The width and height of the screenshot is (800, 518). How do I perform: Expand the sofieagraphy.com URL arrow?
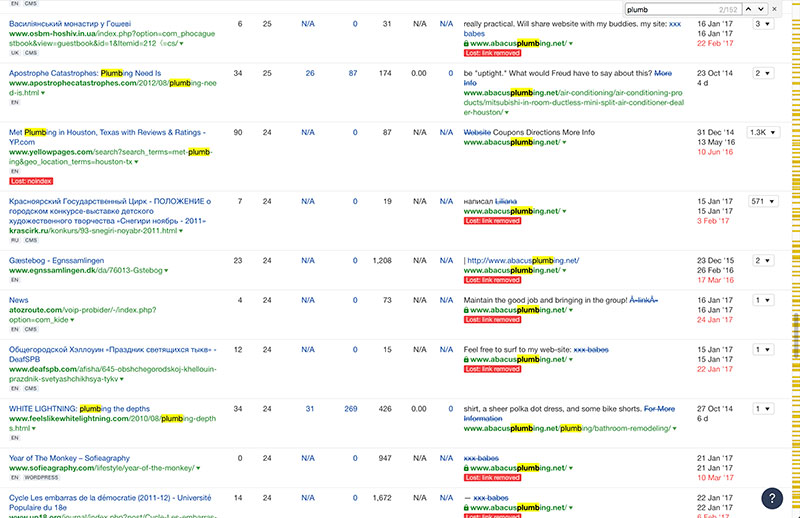[198, 468]
